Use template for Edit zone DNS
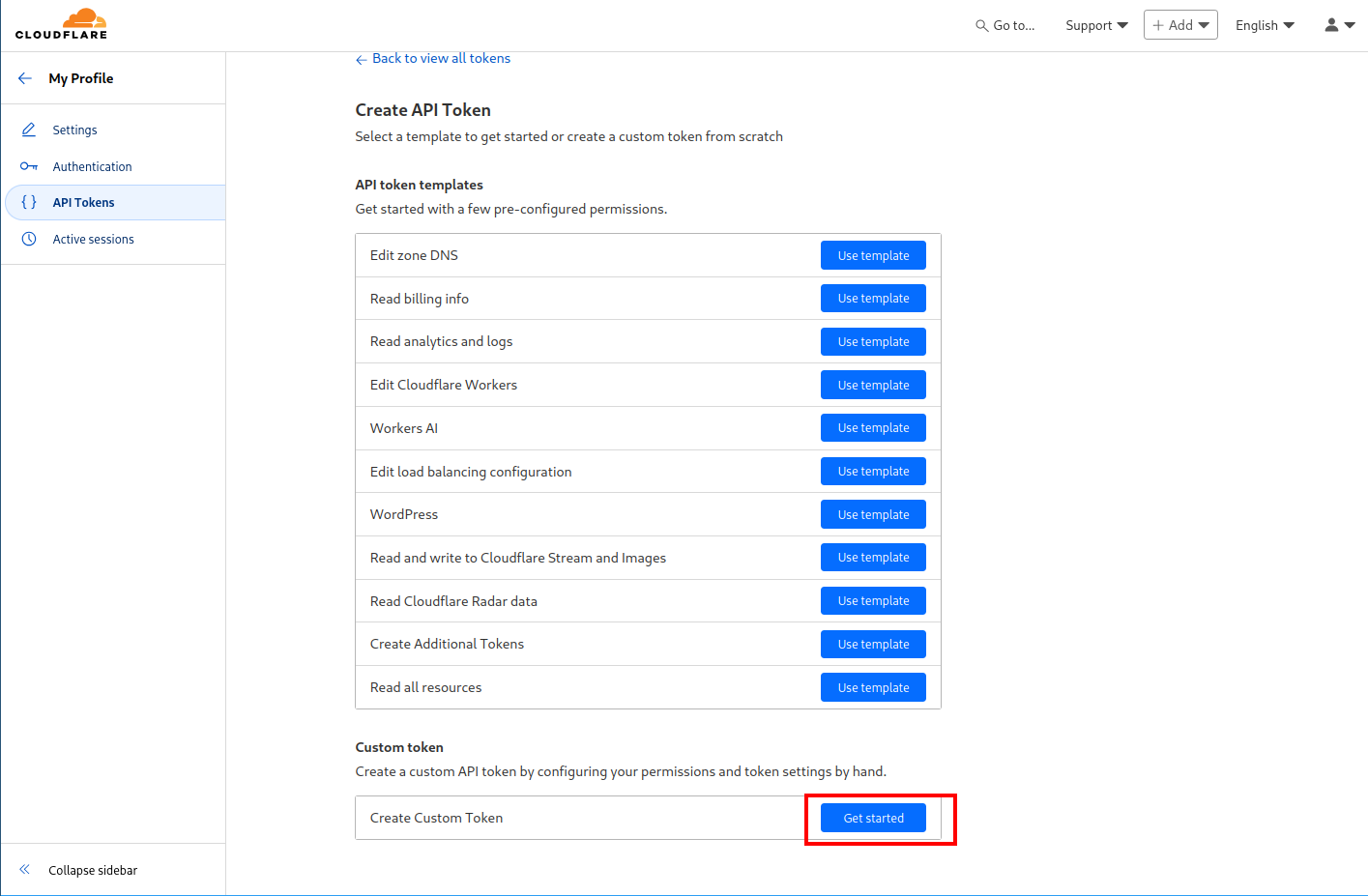This screenshot has height=896, width=1368. coord(873,255)
